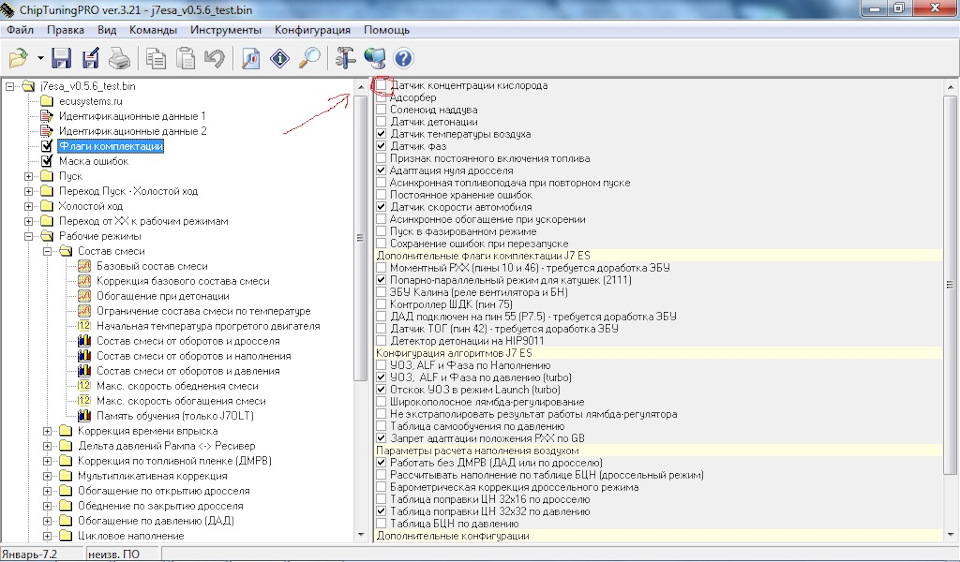Open file using the folder toolbar icon

[18, 58]
